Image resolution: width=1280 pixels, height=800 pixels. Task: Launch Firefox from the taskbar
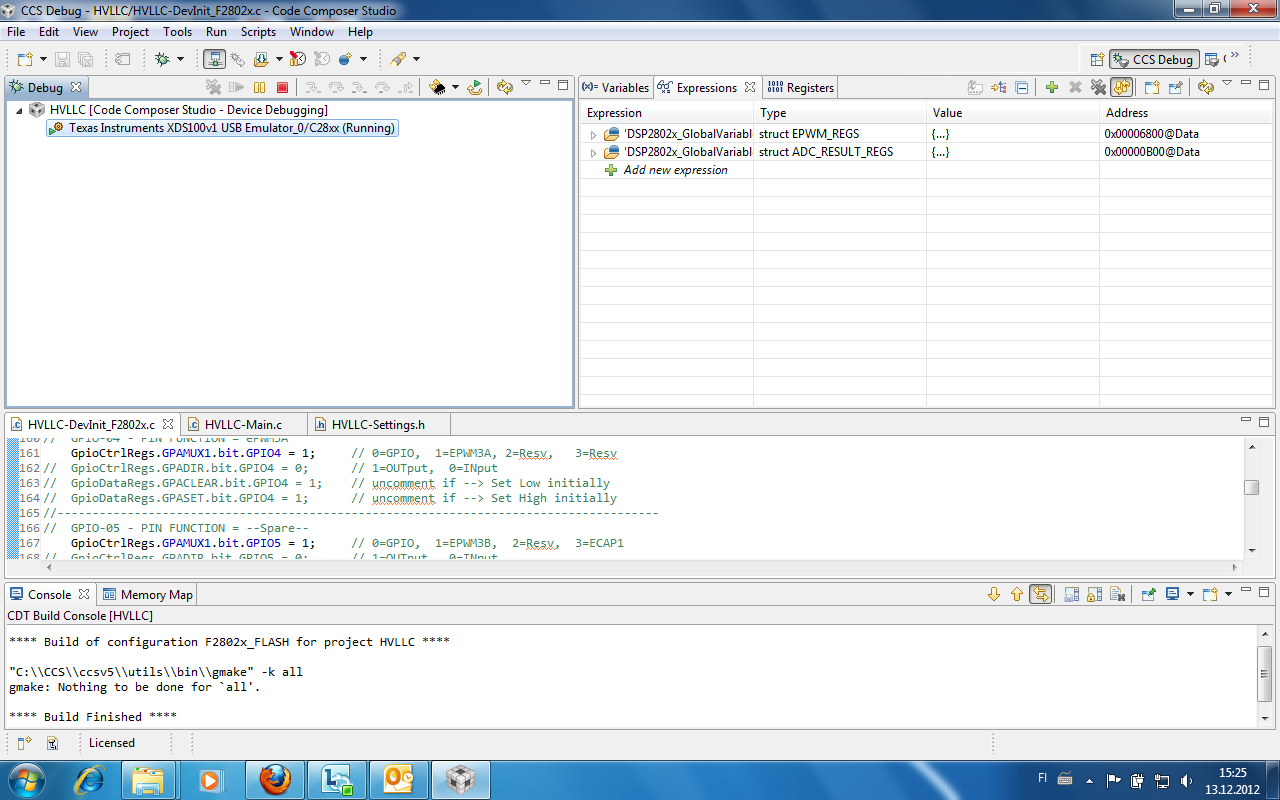(x=275, y=779)
